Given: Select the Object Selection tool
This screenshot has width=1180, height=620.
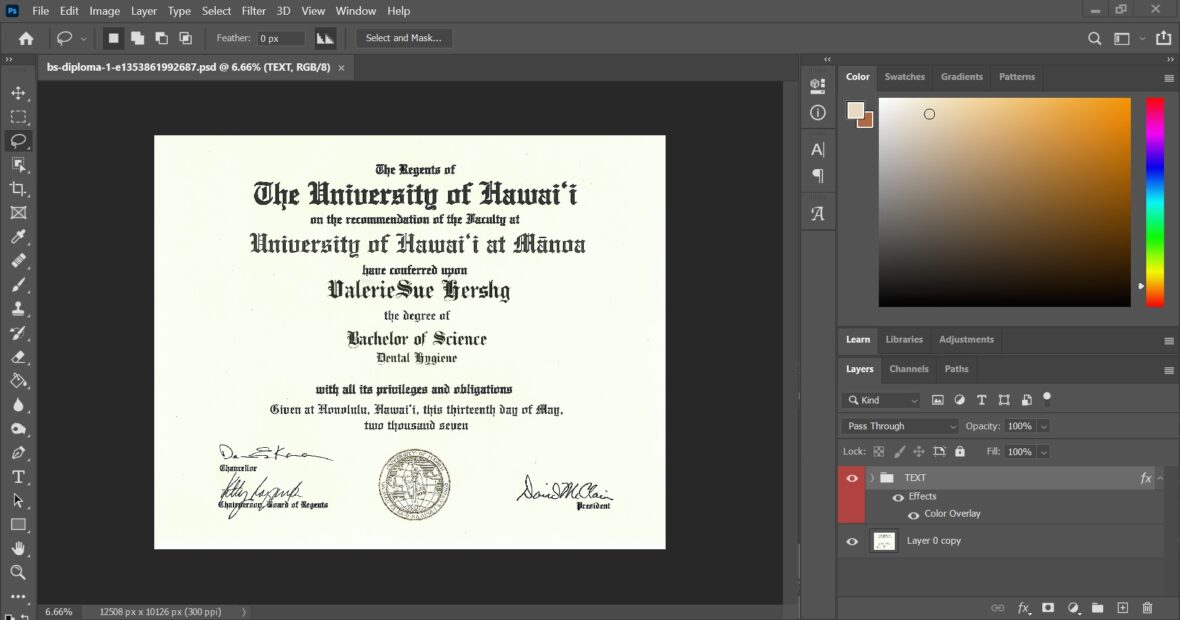Looking at the screenshot, I should point(18,165).
